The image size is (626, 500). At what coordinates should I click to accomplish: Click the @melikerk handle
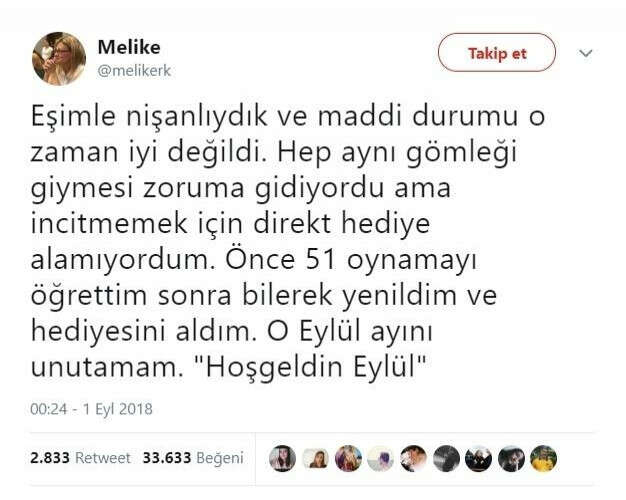click(x=136, y=70)
